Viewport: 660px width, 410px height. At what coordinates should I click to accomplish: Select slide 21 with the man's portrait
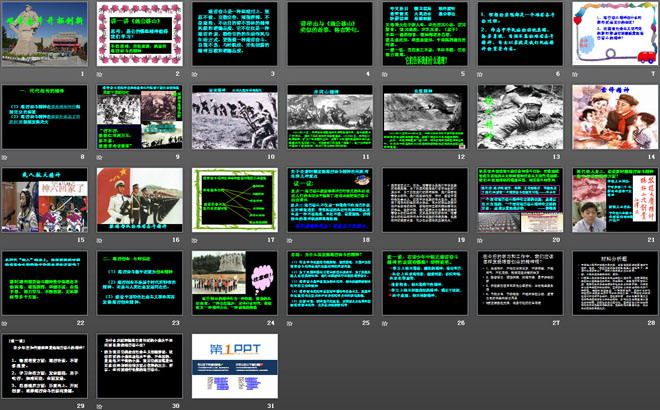pos(615,200)
